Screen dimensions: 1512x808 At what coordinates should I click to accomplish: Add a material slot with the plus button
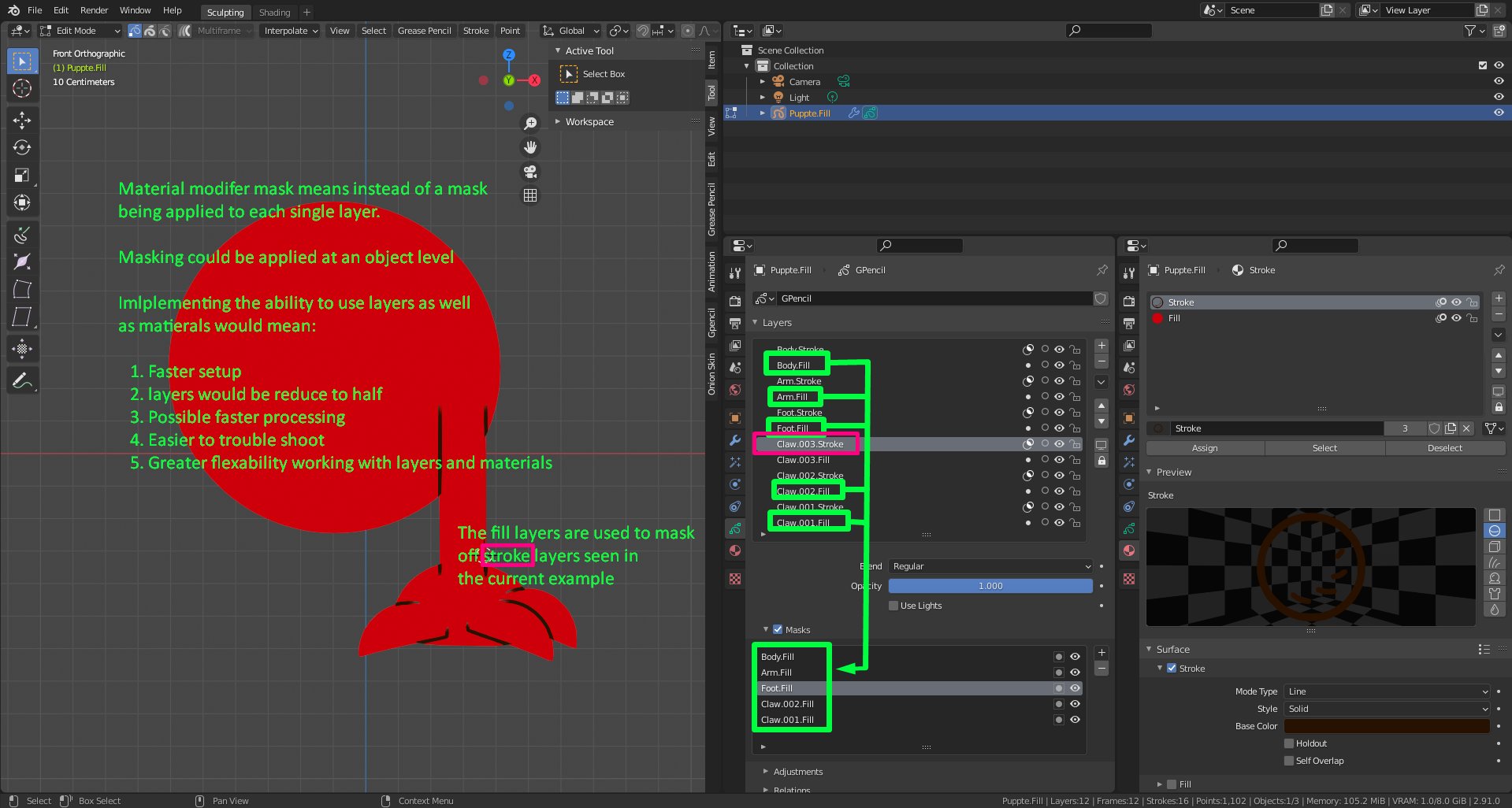click(x=1499, y=298)
